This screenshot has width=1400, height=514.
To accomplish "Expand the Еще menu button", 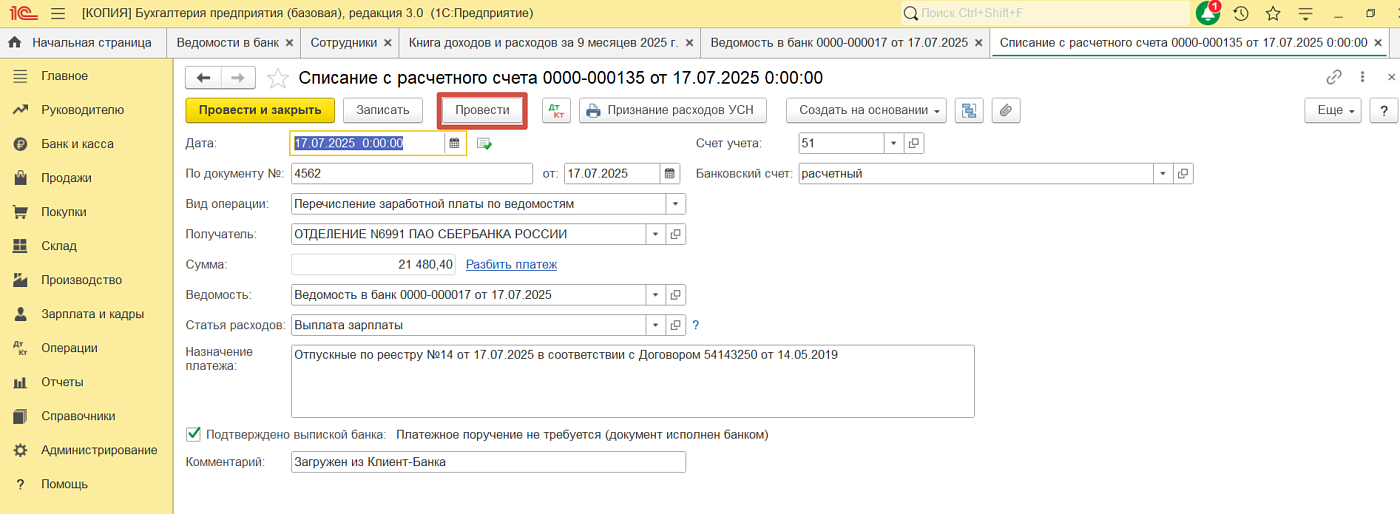I will click(x=1334, y=110).
